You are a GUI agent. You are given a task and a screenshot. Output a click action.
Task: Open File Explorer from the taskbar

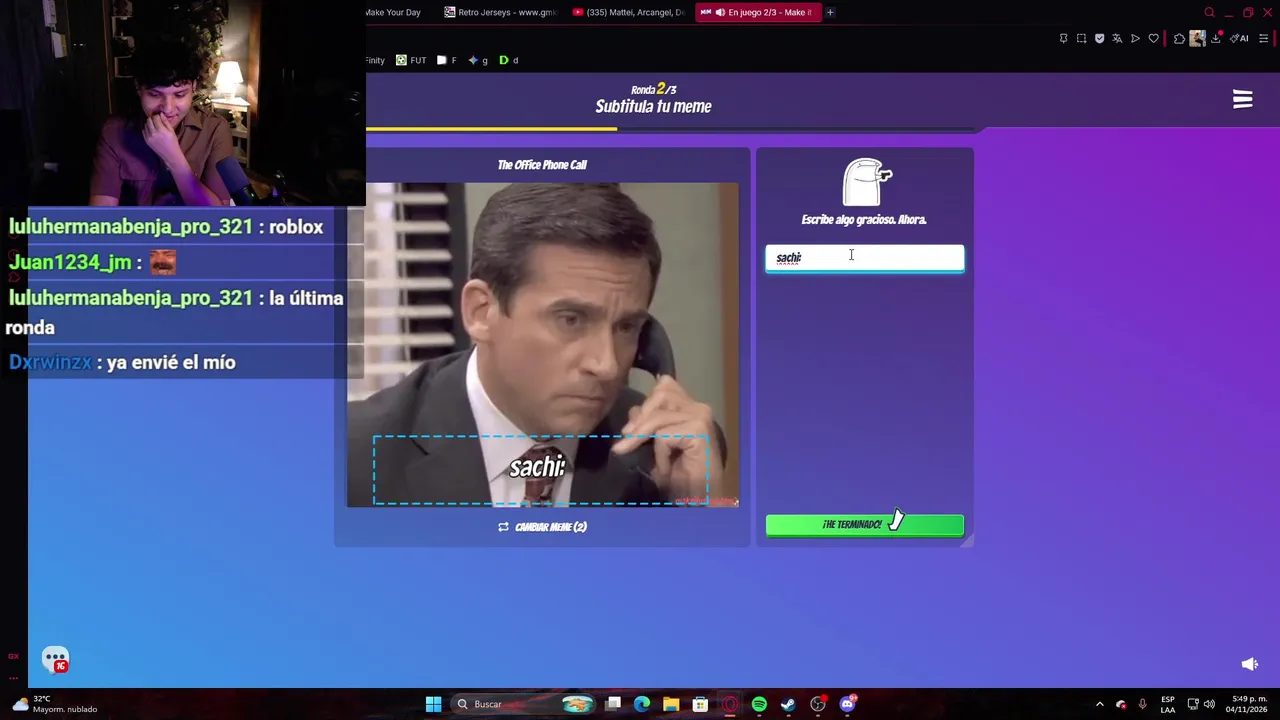tap(671, 704)
